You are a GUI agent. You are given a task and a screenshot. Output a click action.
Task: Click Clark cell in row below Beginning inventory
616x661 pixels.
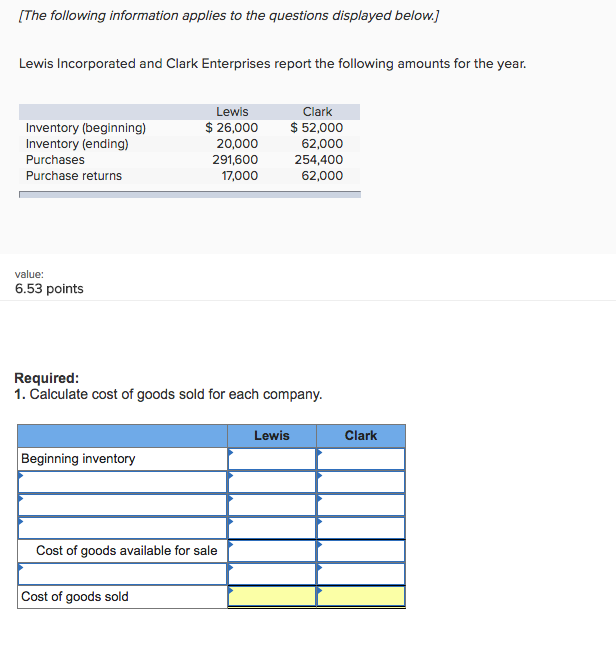361,482
